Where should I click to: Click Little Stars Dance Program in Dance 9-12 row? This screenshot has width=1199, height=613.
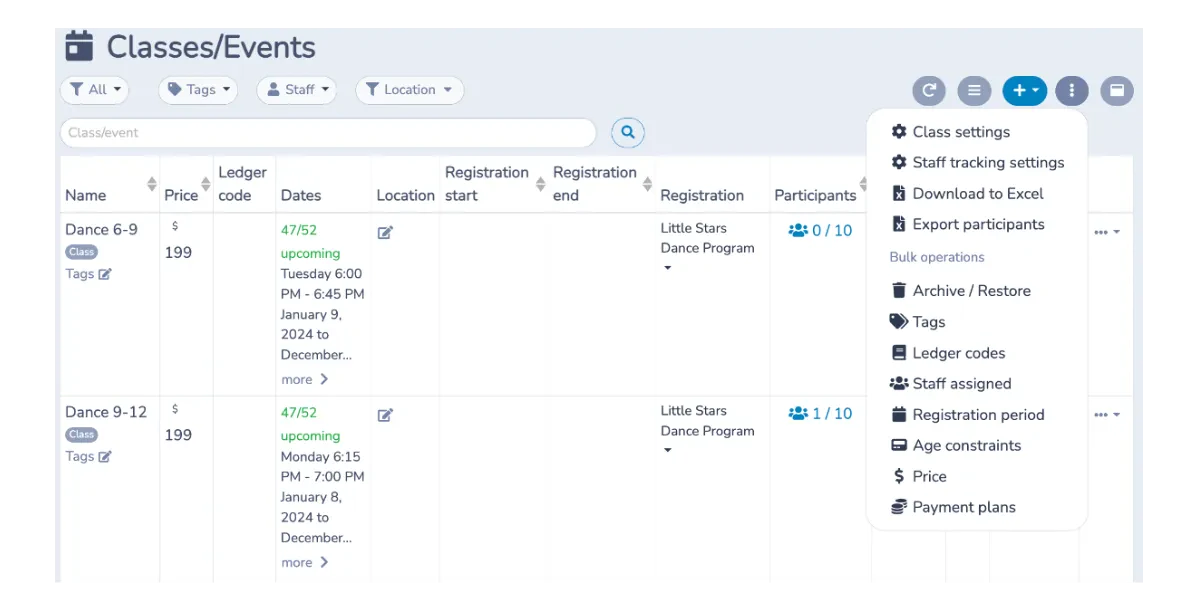[x=707, y=420]
